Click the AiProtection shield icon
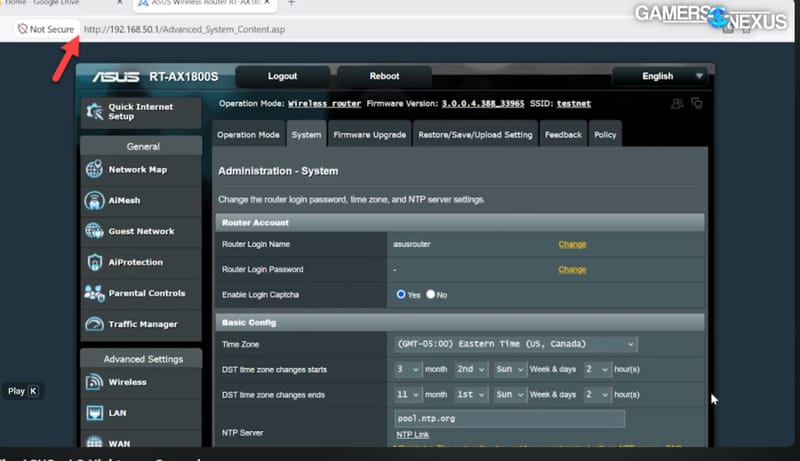The image size is (800, 461). [94, 262]
